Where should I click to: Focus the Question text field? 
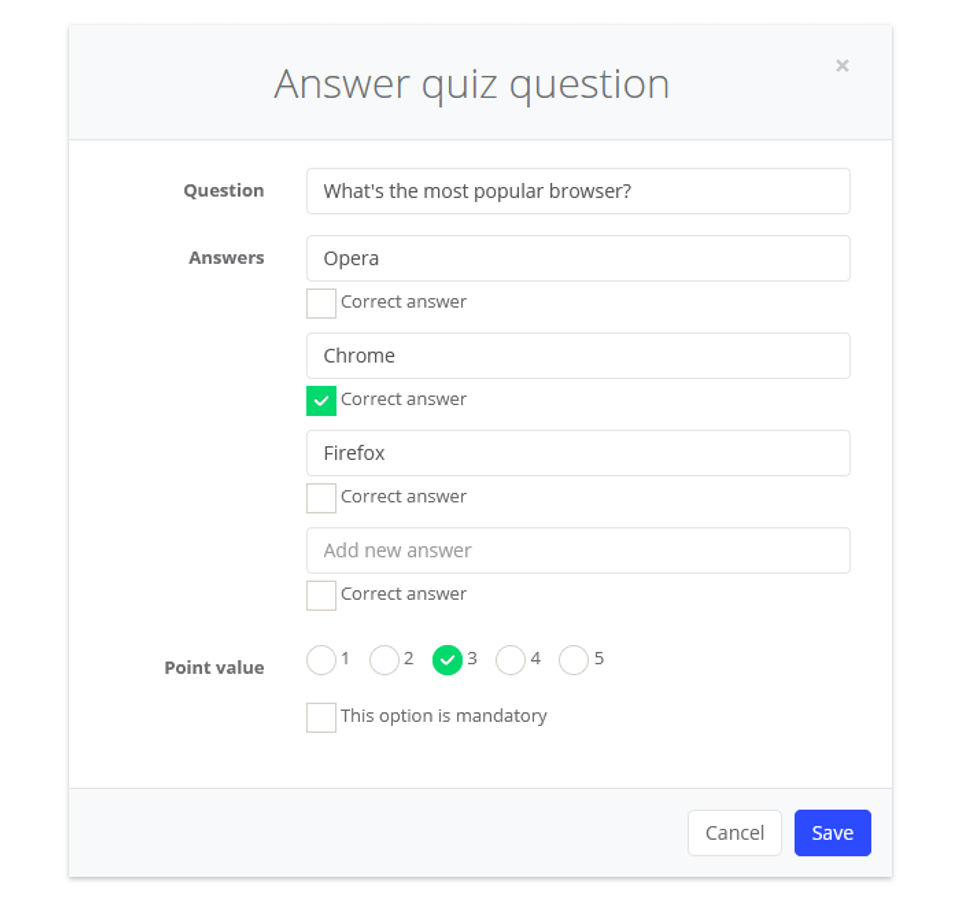(578, 191)
